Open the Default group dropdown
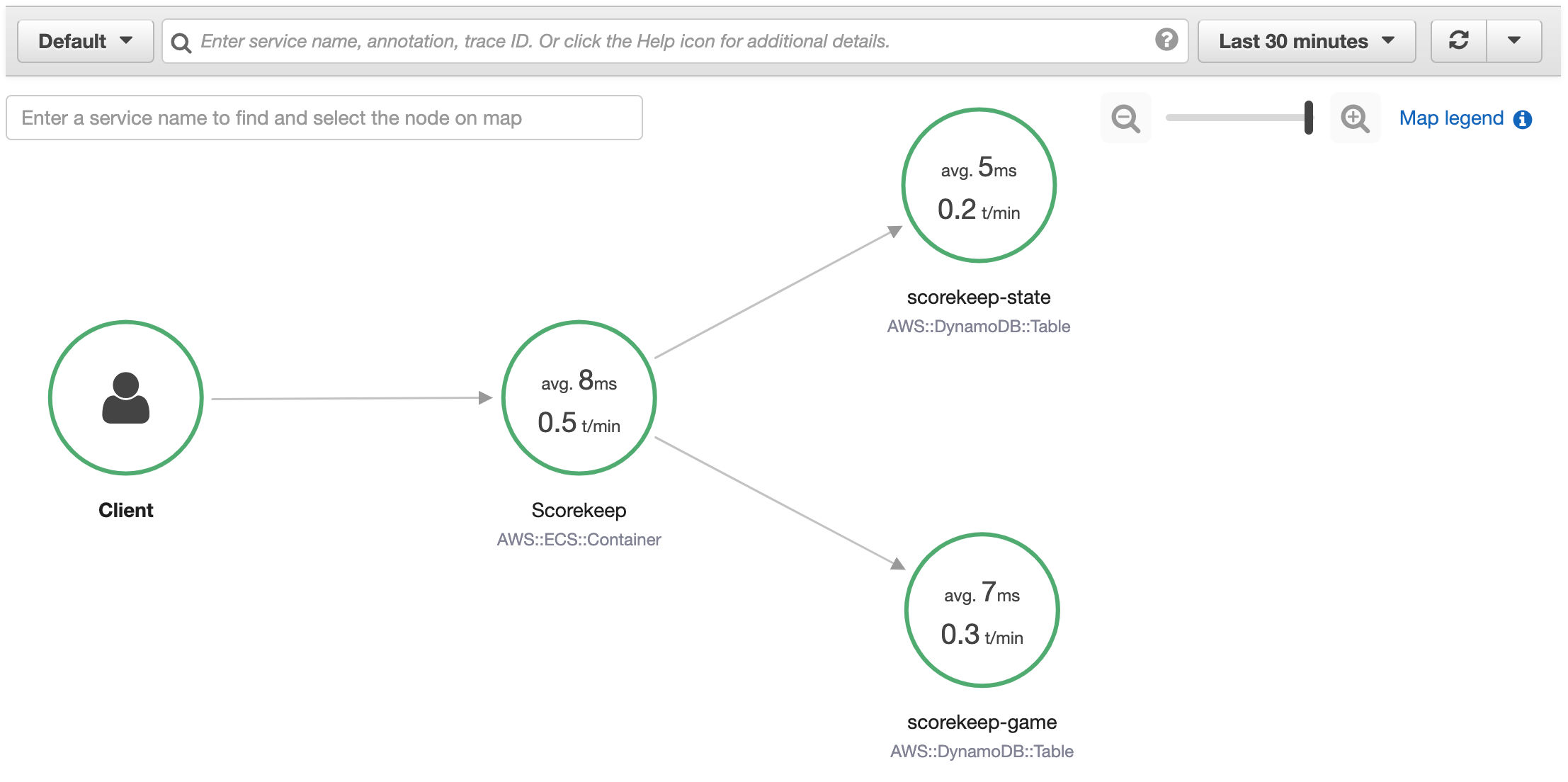 click(x=86, y=41)
